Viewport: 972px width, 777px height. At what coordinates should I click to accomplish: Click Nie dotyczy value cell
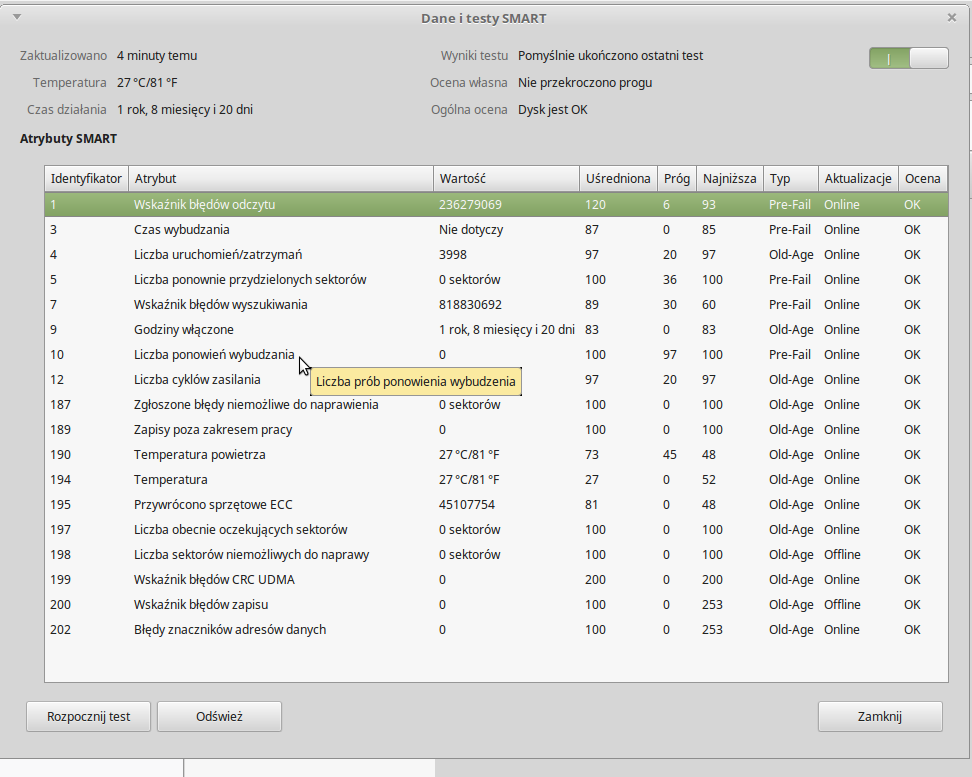pos(471,229)
